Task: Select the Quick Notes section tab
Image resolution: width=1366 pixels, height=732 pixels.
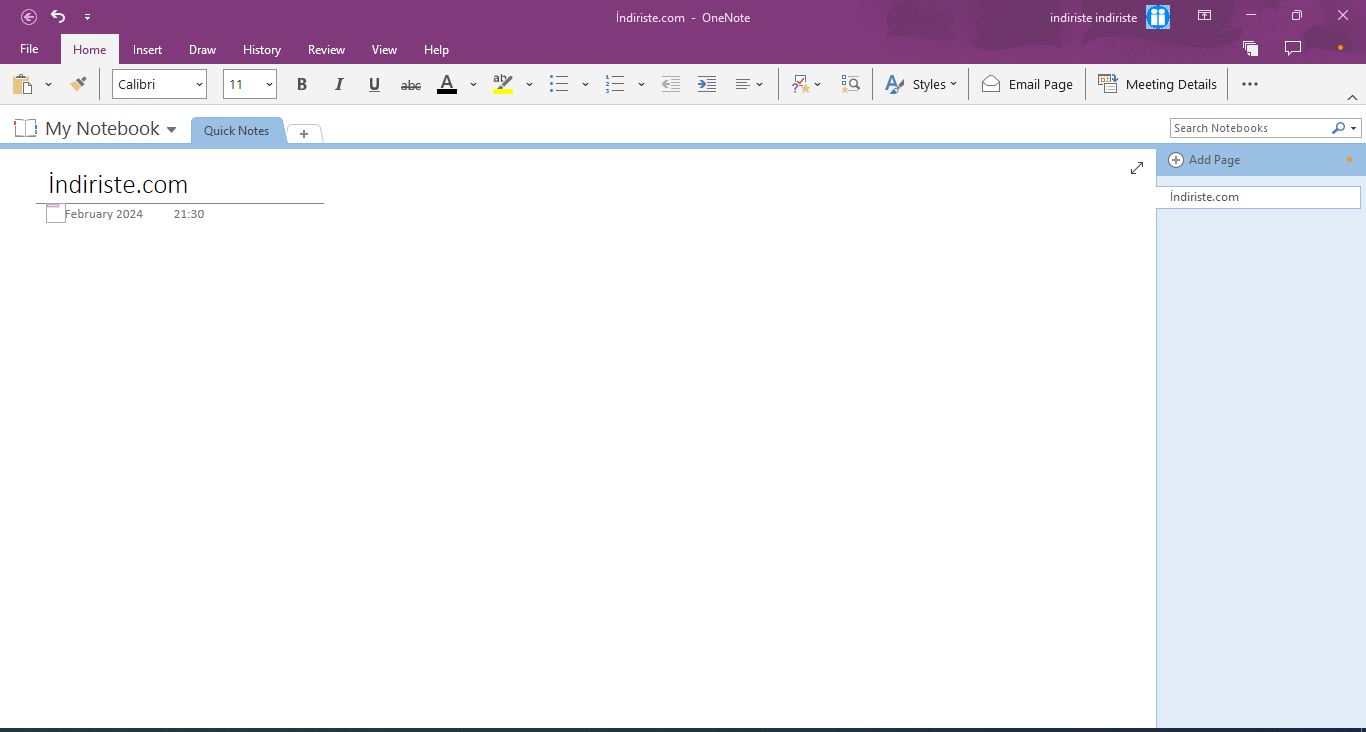Action: (x=237, y=131)
